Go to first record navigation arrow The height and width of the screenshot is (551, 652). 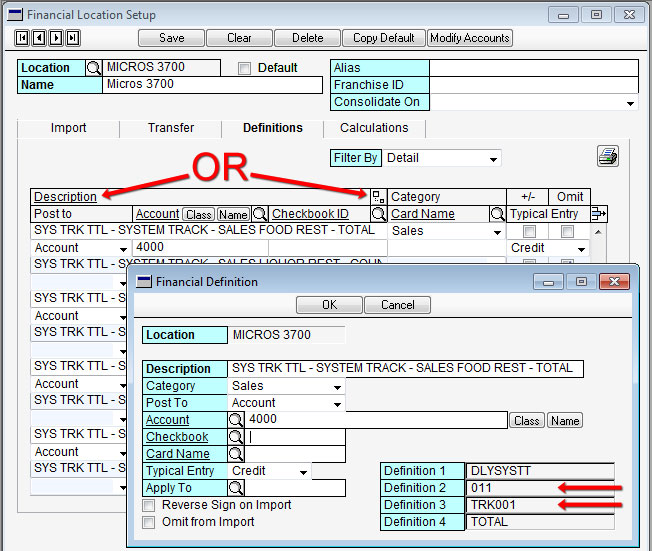click(x=22, y=38)
